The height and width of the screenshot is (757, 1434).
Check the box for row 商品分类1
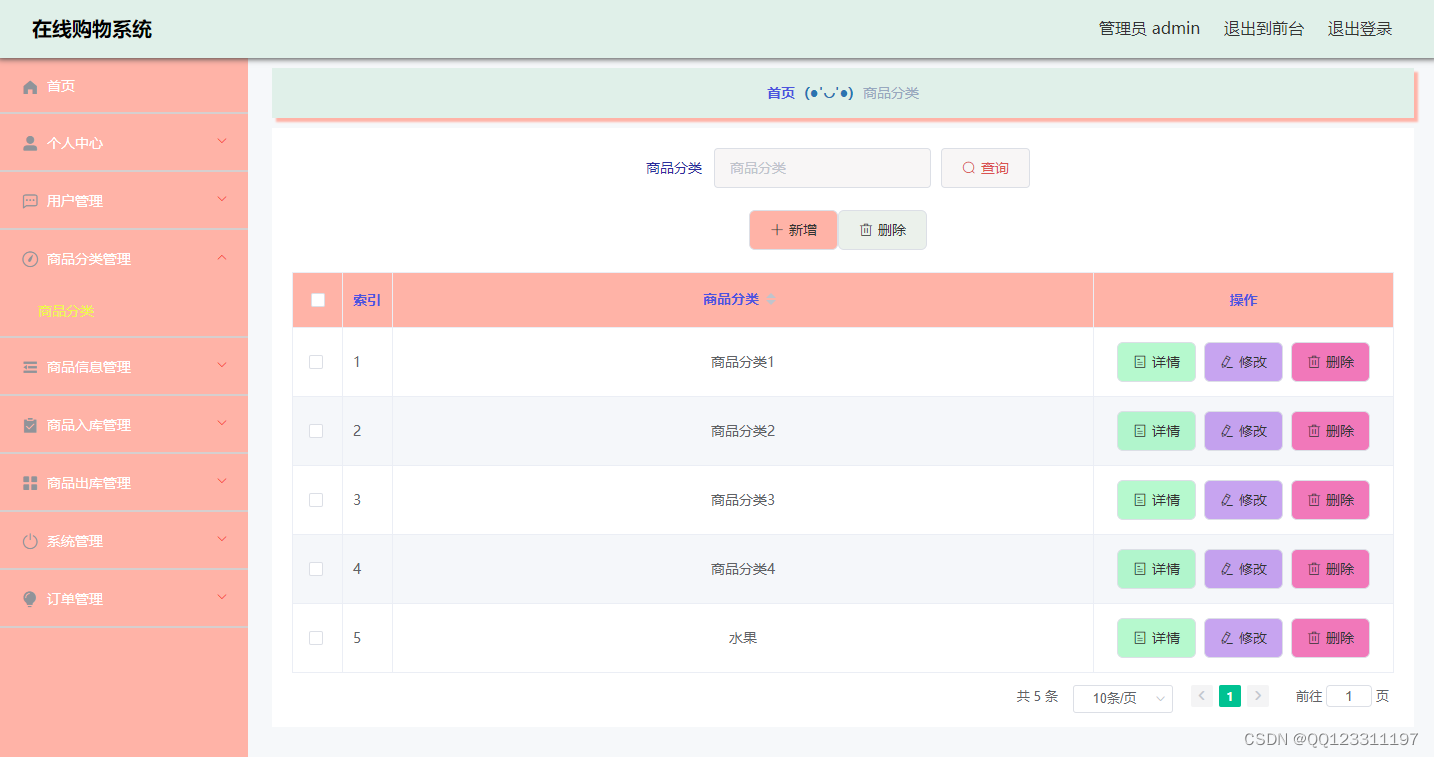coord(316,362)
